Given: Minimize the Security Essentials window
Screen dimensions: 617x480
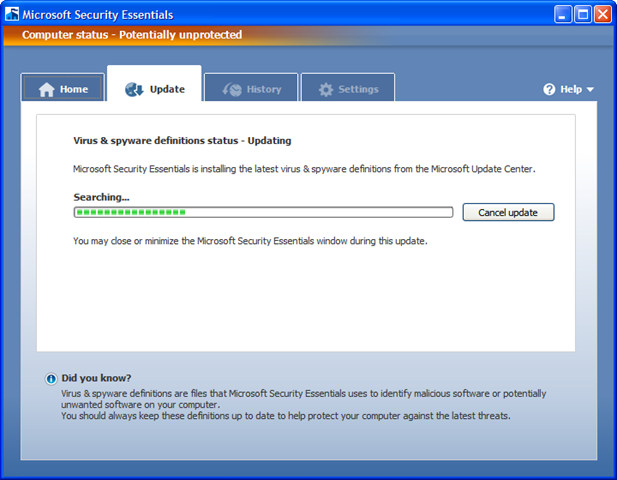Looking at the screenshot, I should pyautogui.click(x=563, y=15).
